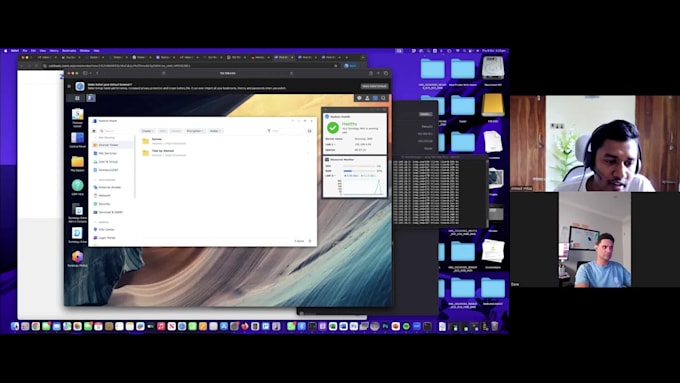
Task: Open the Bookmarks menu in menu bar
Action: coord(69,51)
